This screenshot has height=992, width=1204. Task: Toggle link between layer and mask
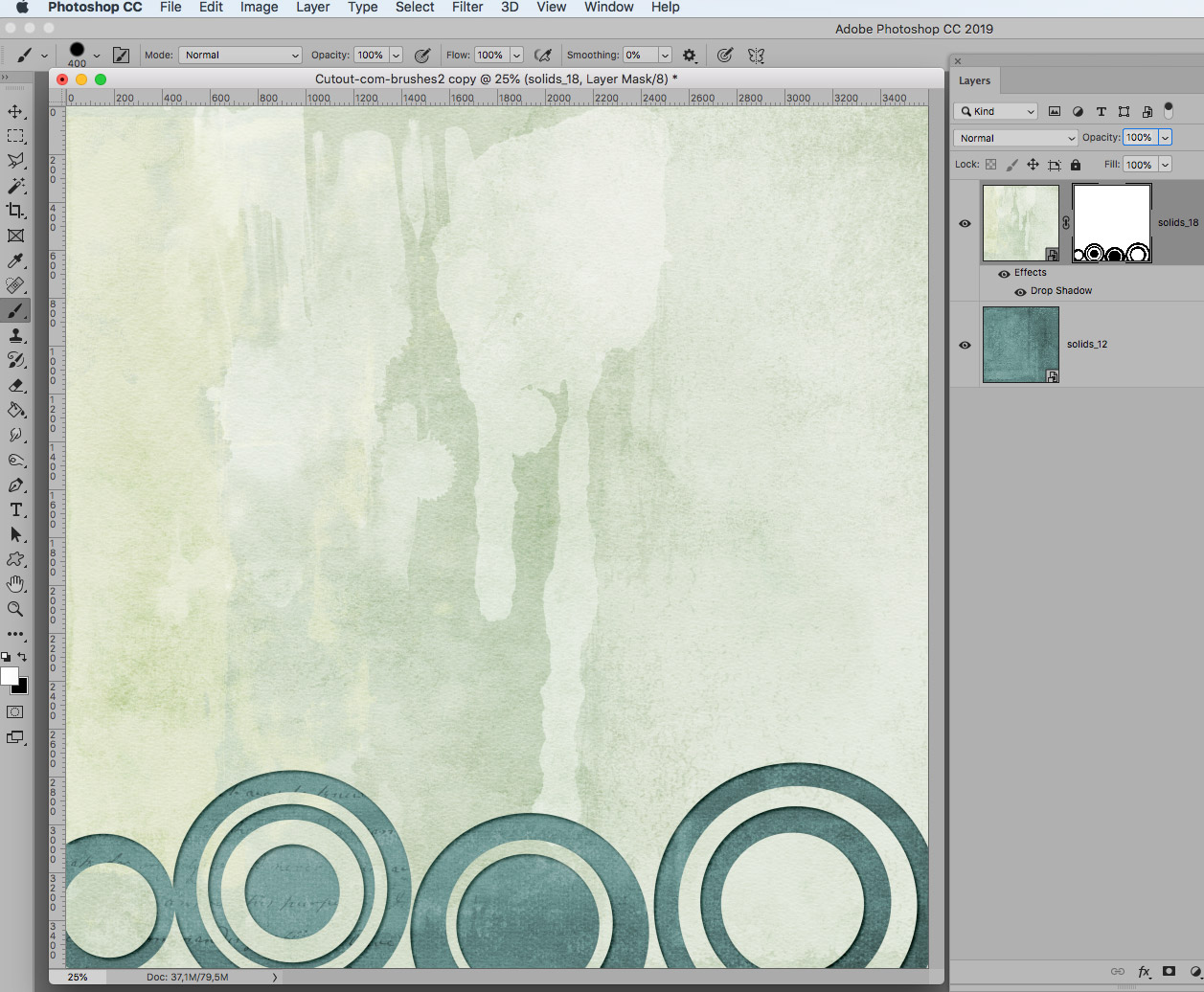click(1066, 223)
